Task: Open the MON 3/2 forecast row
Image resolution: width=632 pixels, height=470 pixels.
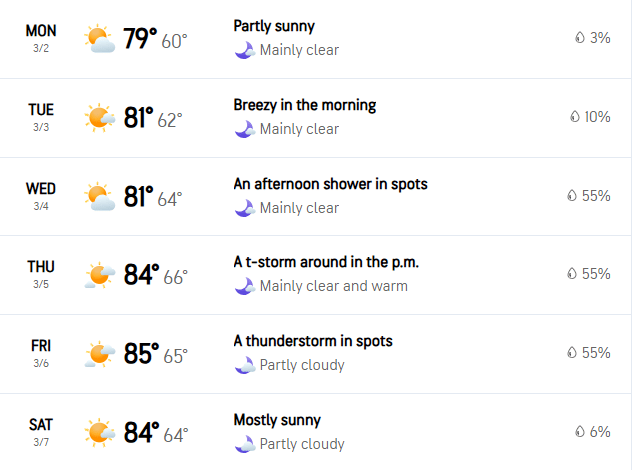Action: (41, 38)
